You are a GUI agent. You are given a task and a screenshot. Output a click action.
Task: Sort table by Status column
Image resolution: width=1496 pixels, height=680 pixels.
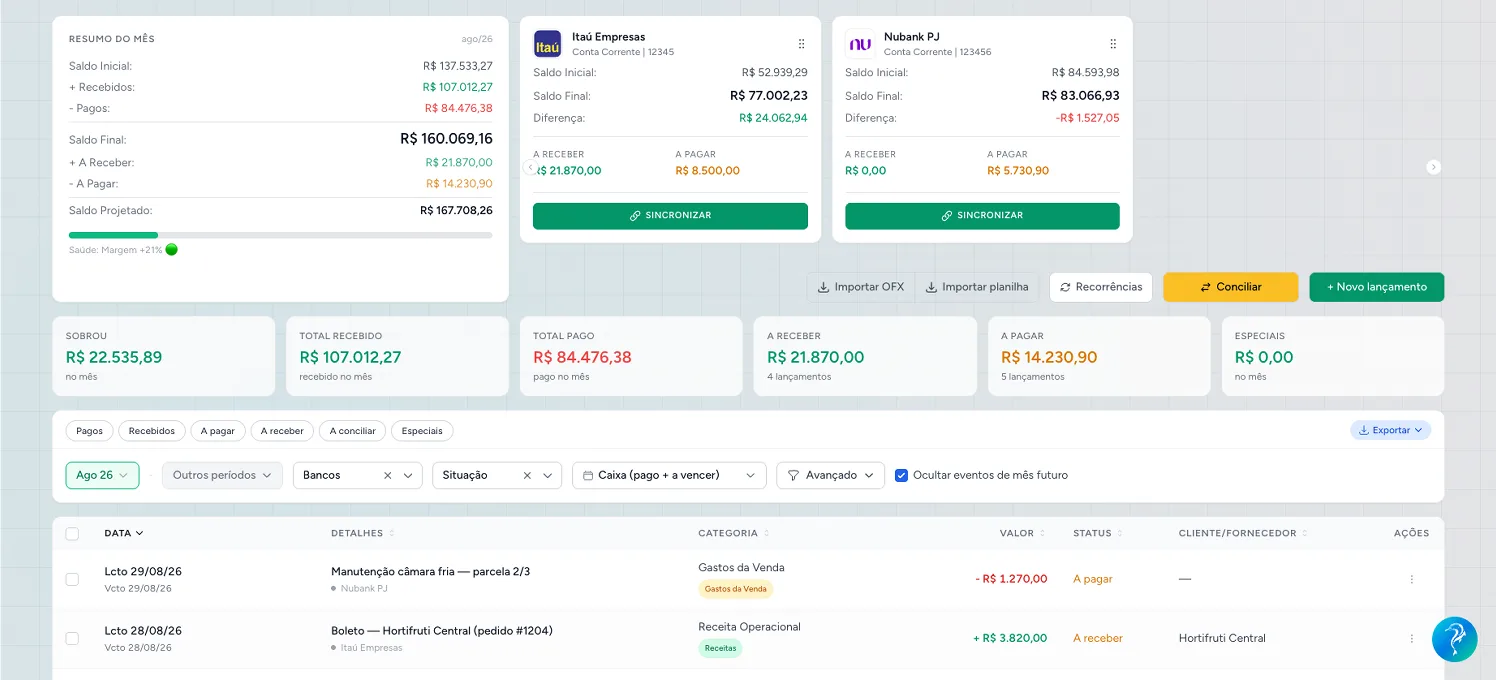pos(1098,533)
